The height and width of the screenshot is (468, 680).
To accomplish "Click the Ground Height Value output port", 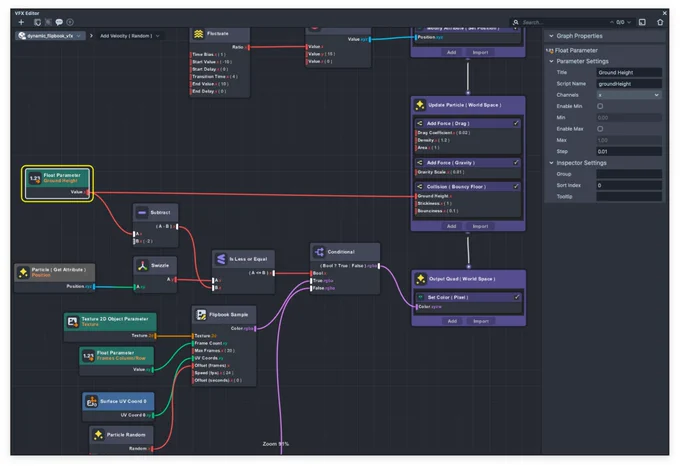I will (x=87, y=192).
